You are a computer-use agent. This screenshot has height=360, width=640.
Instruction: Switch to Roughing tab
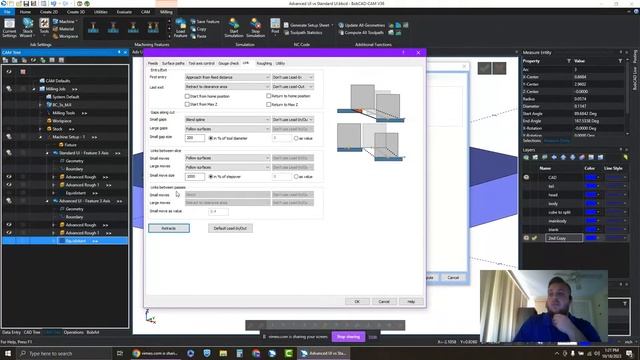point(264,63)
